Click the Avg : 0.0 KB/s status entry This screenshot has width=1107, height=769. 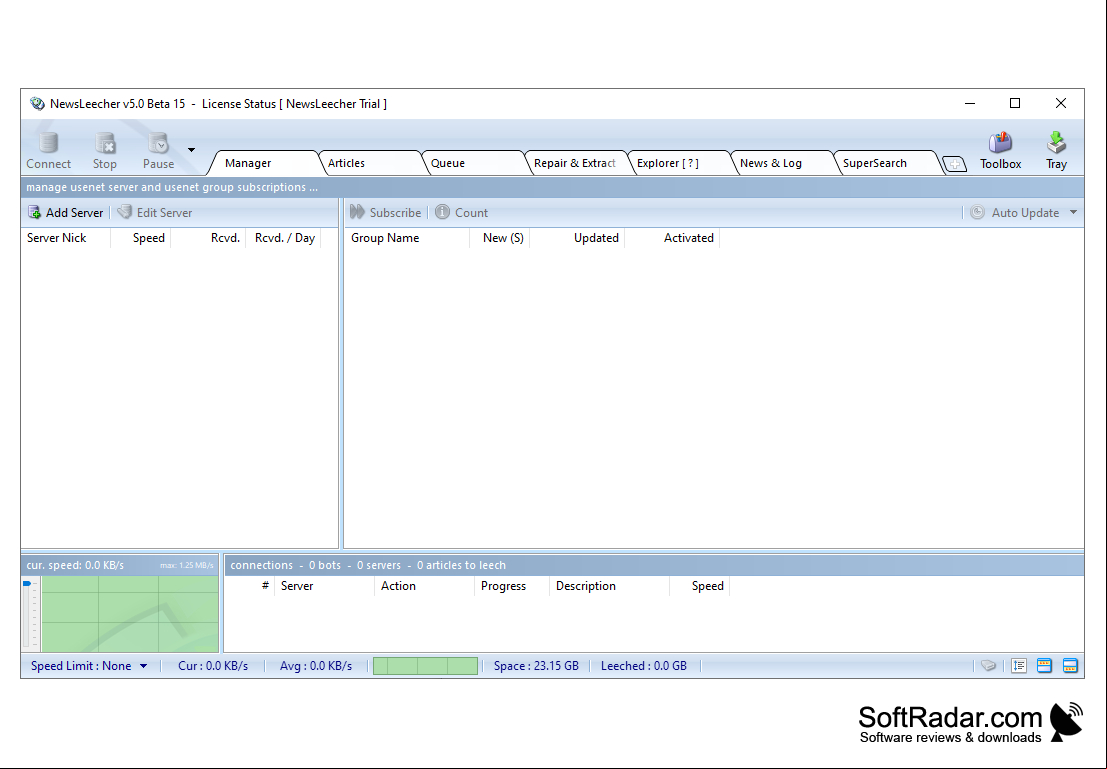(316, 666)
